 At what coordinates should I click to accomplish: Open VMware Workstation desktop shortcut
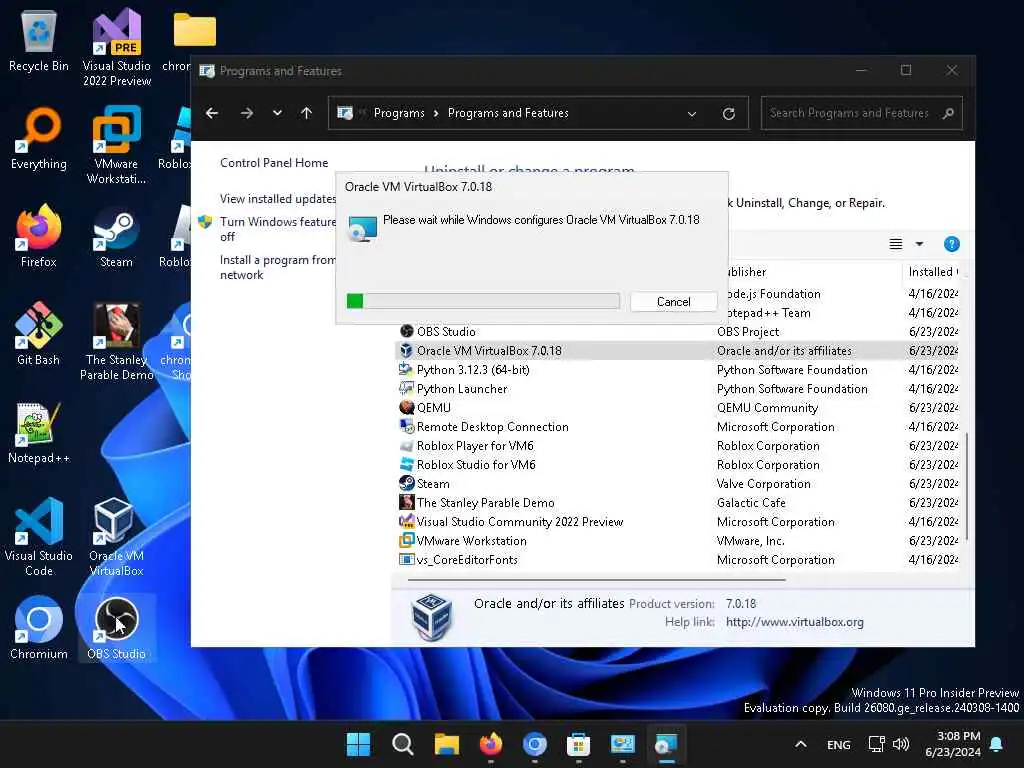tap(116, 145)
